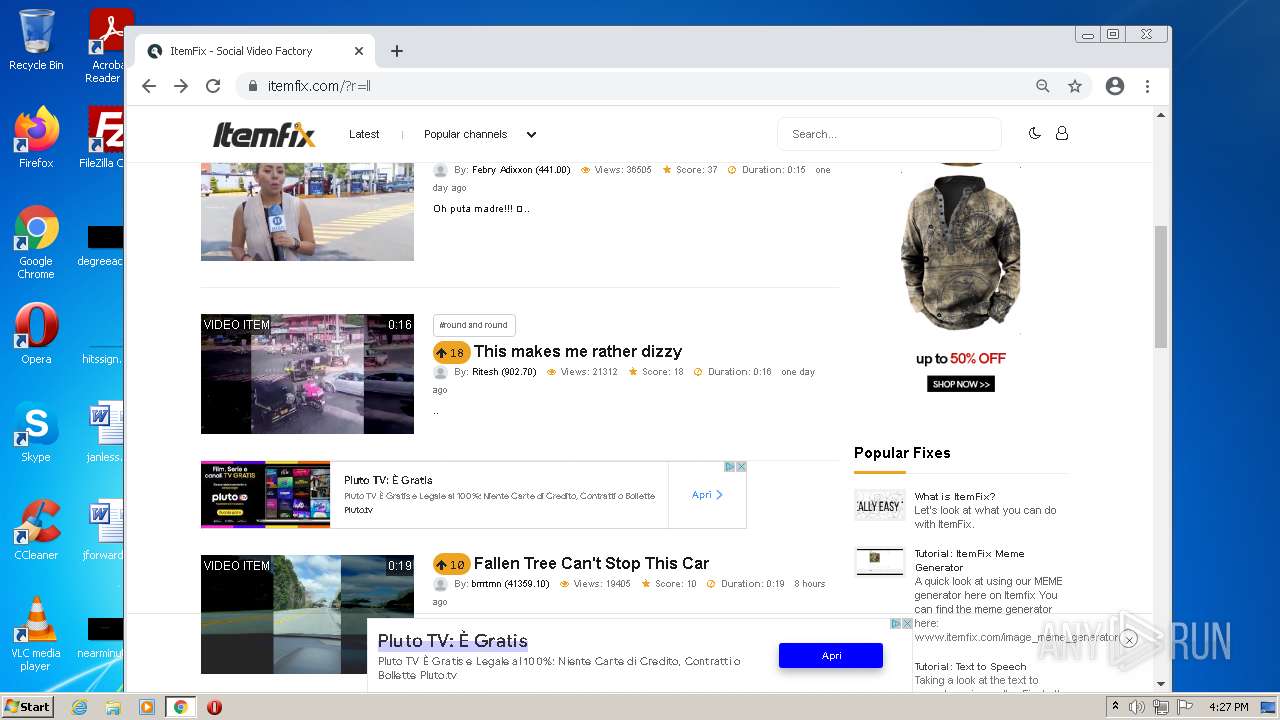Open the Latest menu item
This screenshot has height=720, width=1280.
[364, 134]
